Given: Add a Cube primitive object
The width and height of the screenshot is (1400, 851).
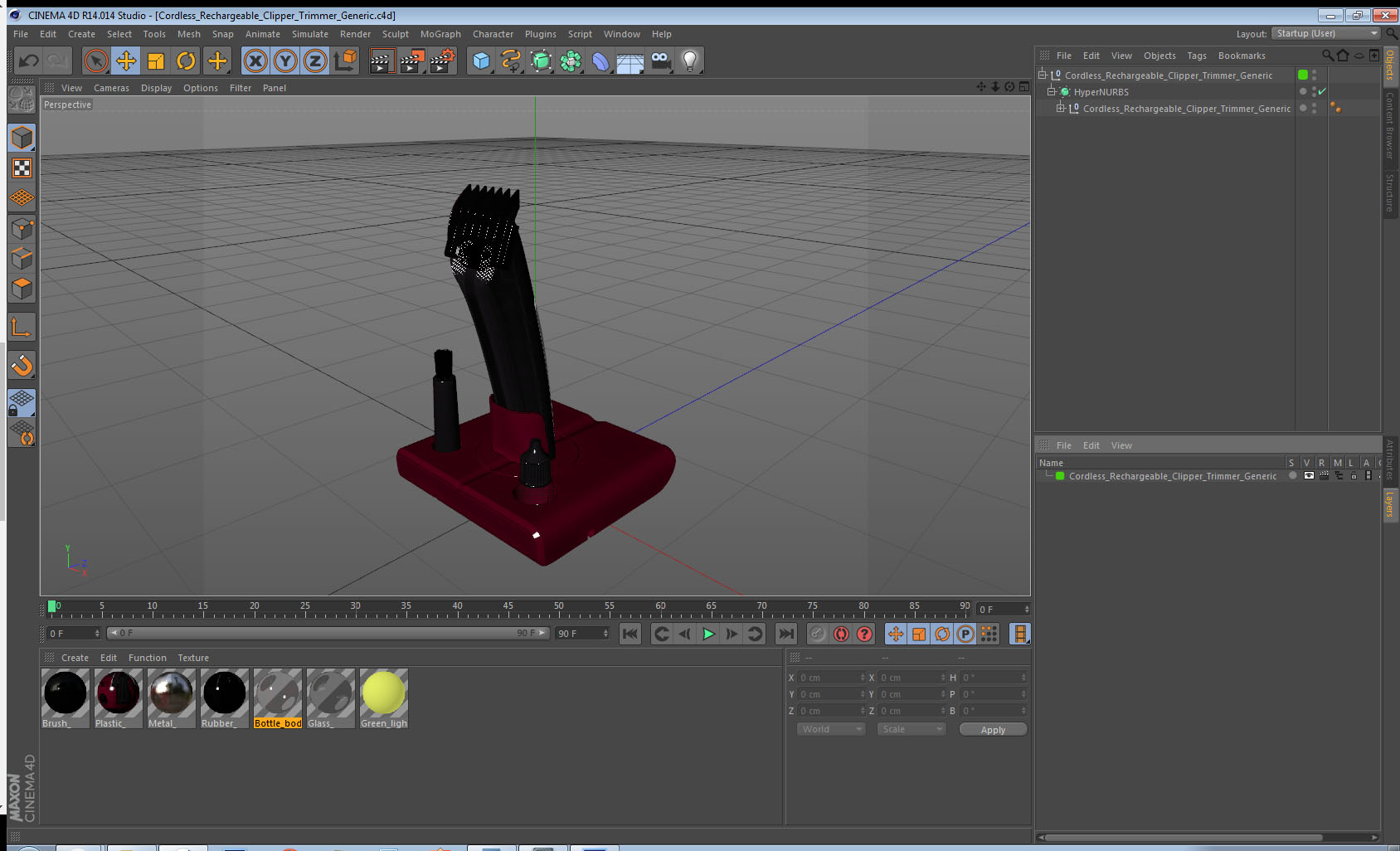Looking at the screenshot, I should pyautogui.click(x=481, y=61).
